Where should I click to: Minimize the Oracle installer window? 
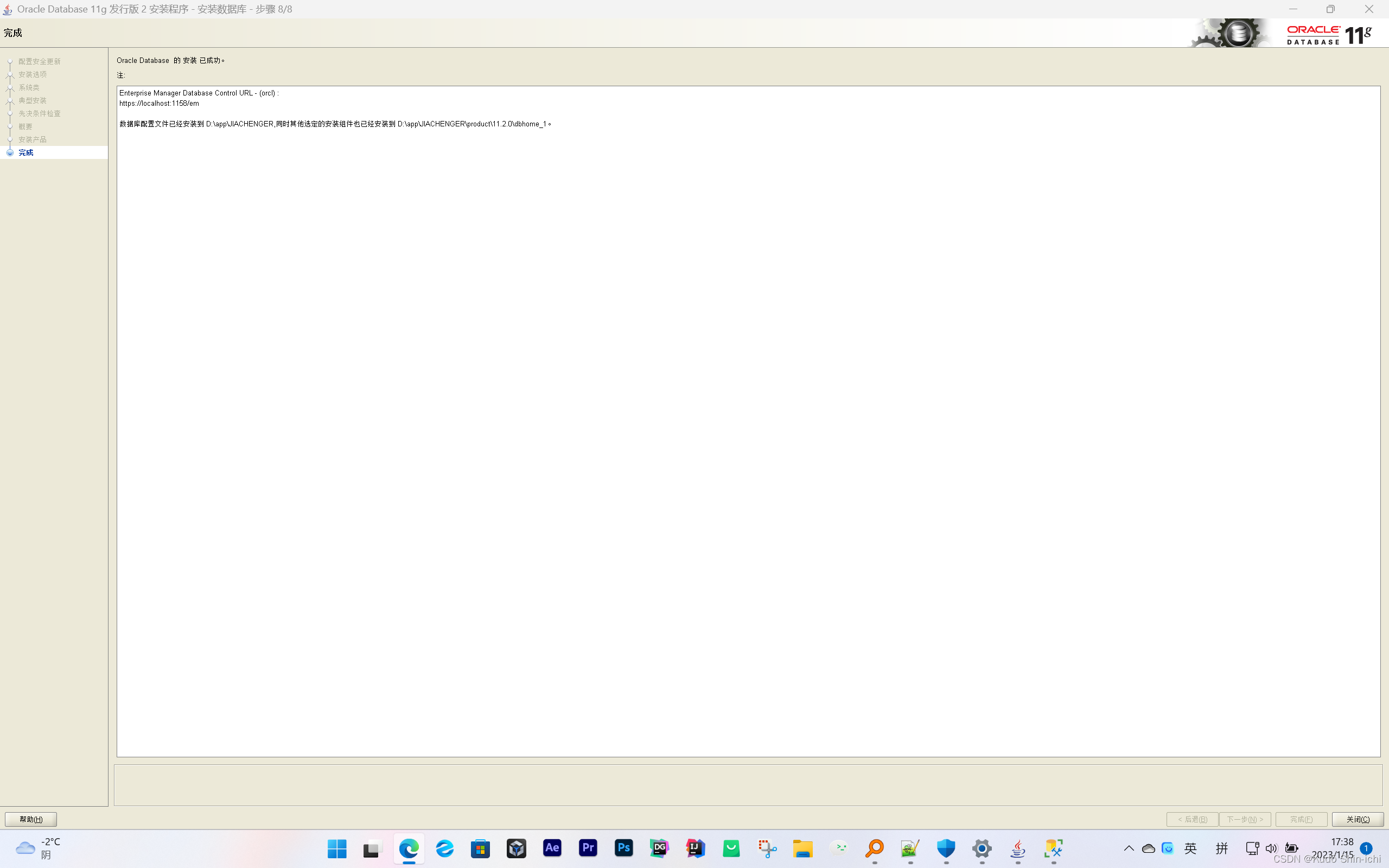tap(1292, 9)
